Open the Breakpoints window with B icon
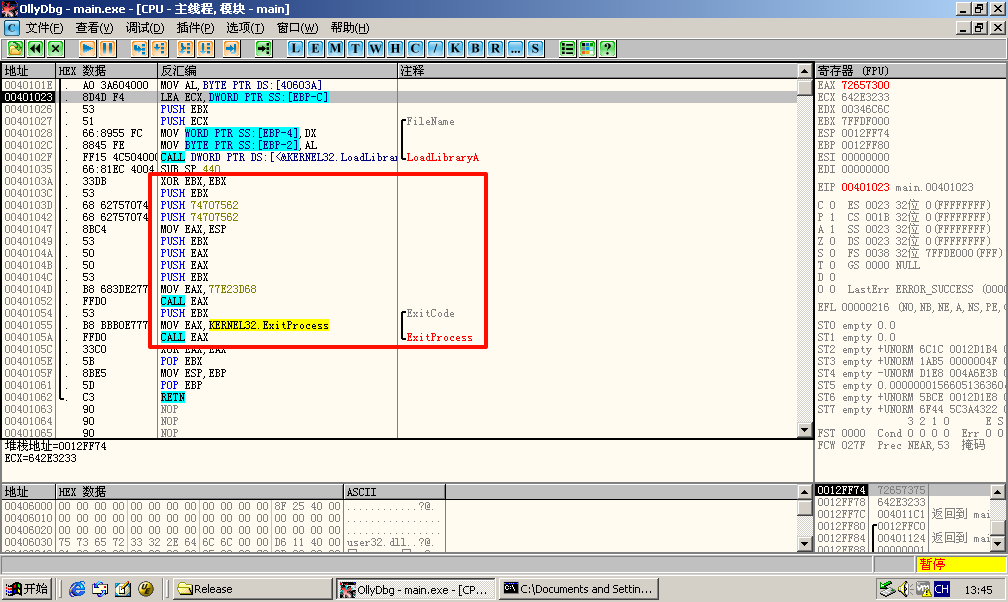Screen dimensions: 1008x602 coord(475,48)
